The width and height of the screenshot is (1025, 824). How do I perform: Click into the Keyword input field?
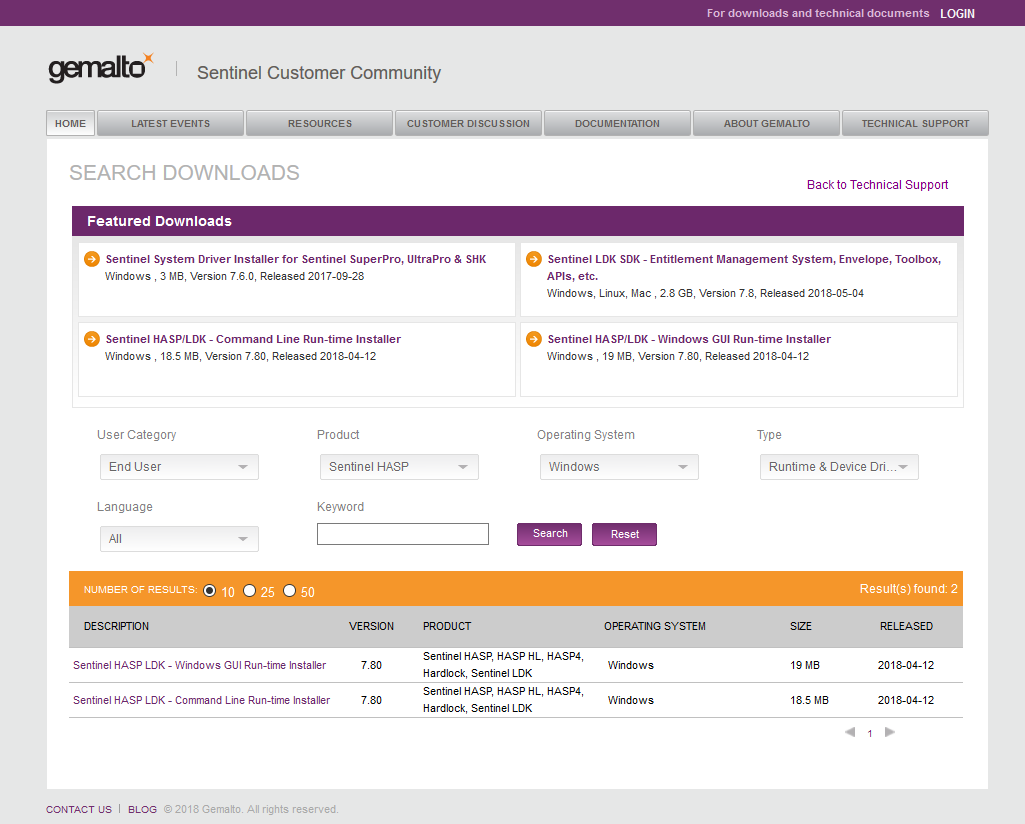point(403,534)
